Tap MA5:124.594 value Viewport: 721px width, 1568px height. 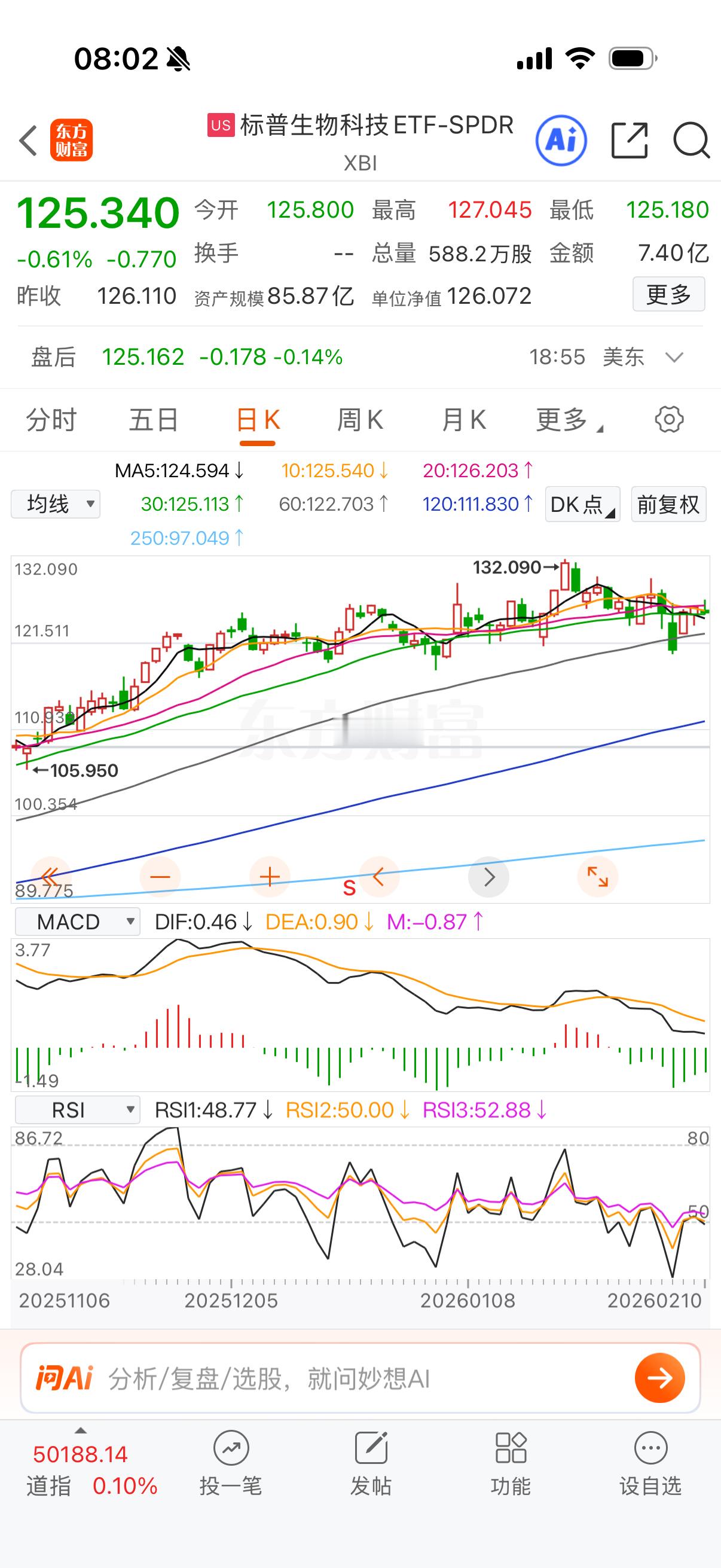pyautogui.click(x=179, y=471)
